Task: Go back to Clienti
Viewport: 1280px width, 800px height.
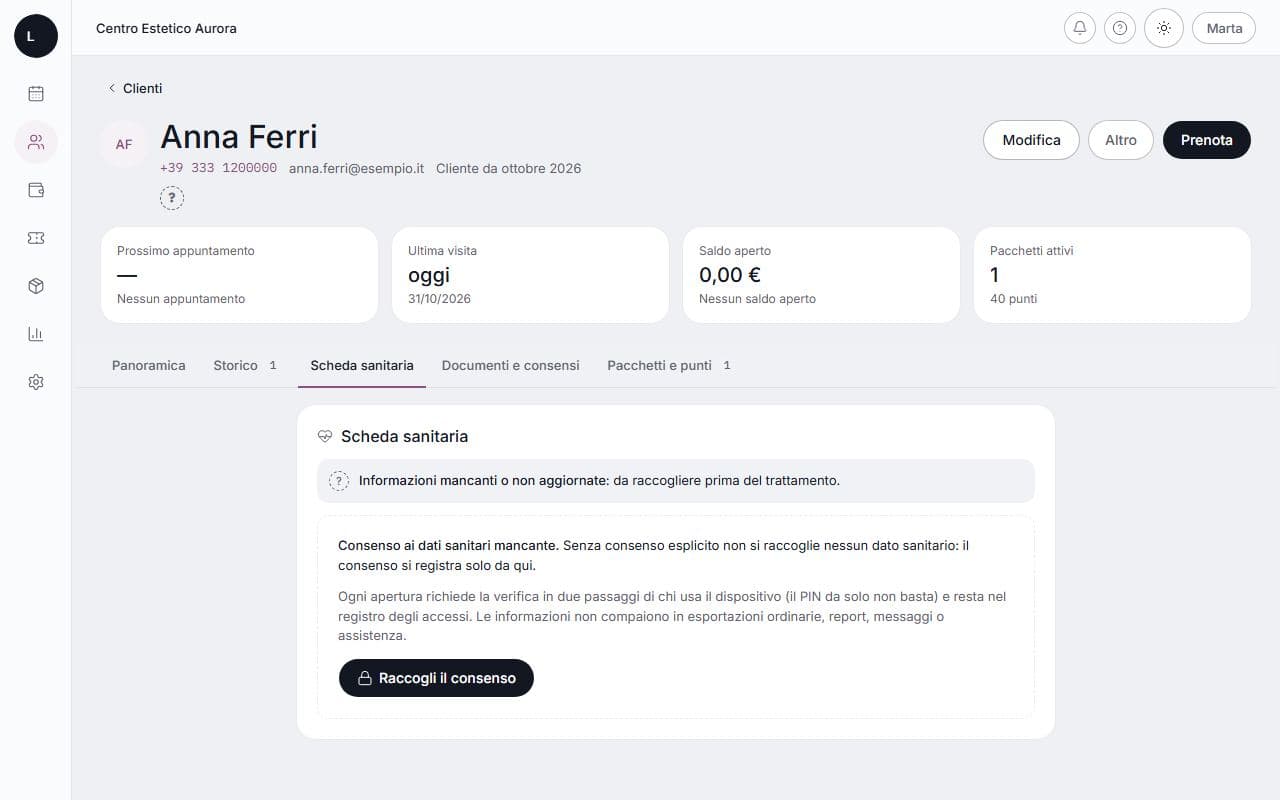Action: coord(135,88)
